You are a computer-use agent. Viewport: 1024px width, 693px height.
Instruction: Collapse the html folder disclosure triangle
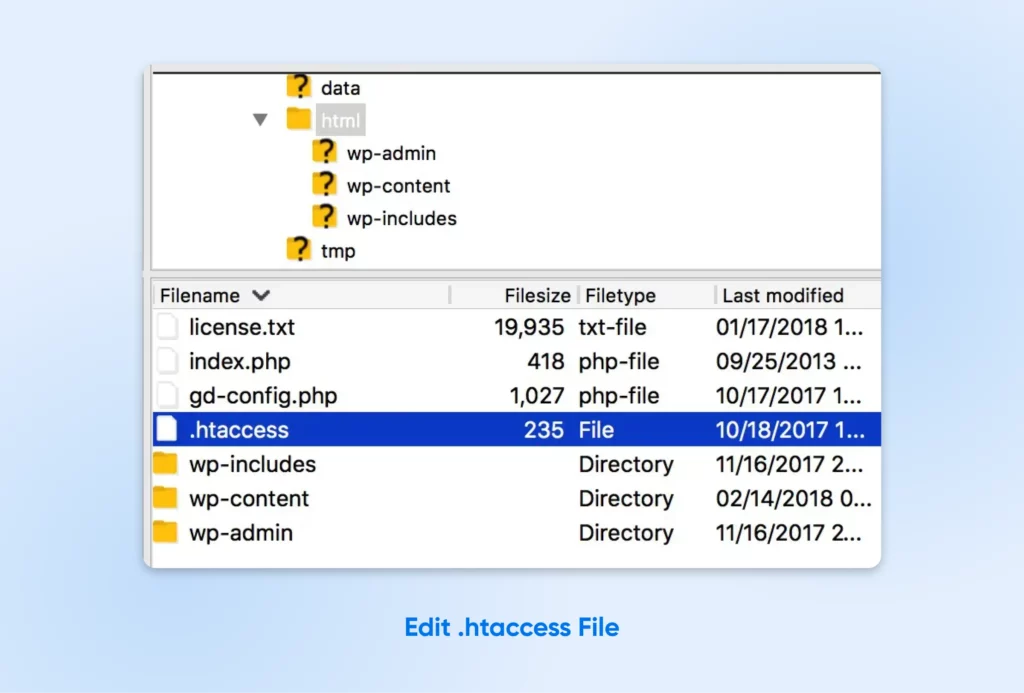coord(260,120)
